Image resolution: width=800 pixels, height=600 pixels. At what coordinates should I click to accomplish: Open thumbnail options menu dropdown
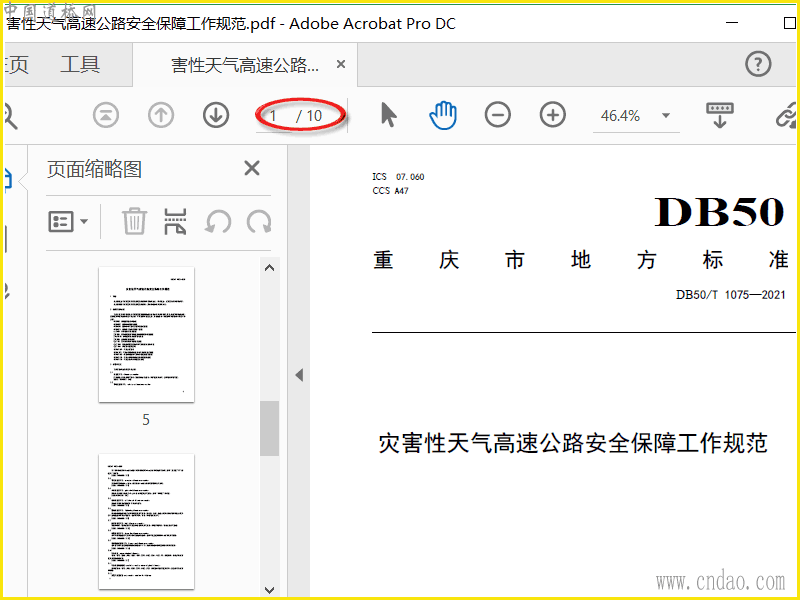(x=68, y=222)
